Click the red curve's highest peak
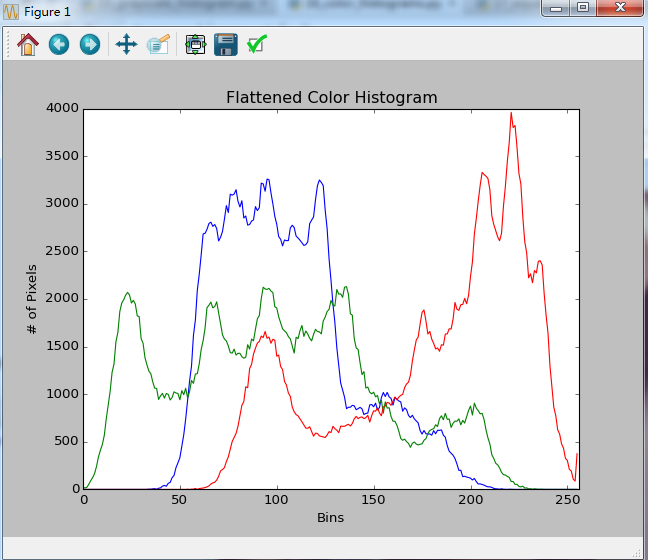 [x=511, y=113]
